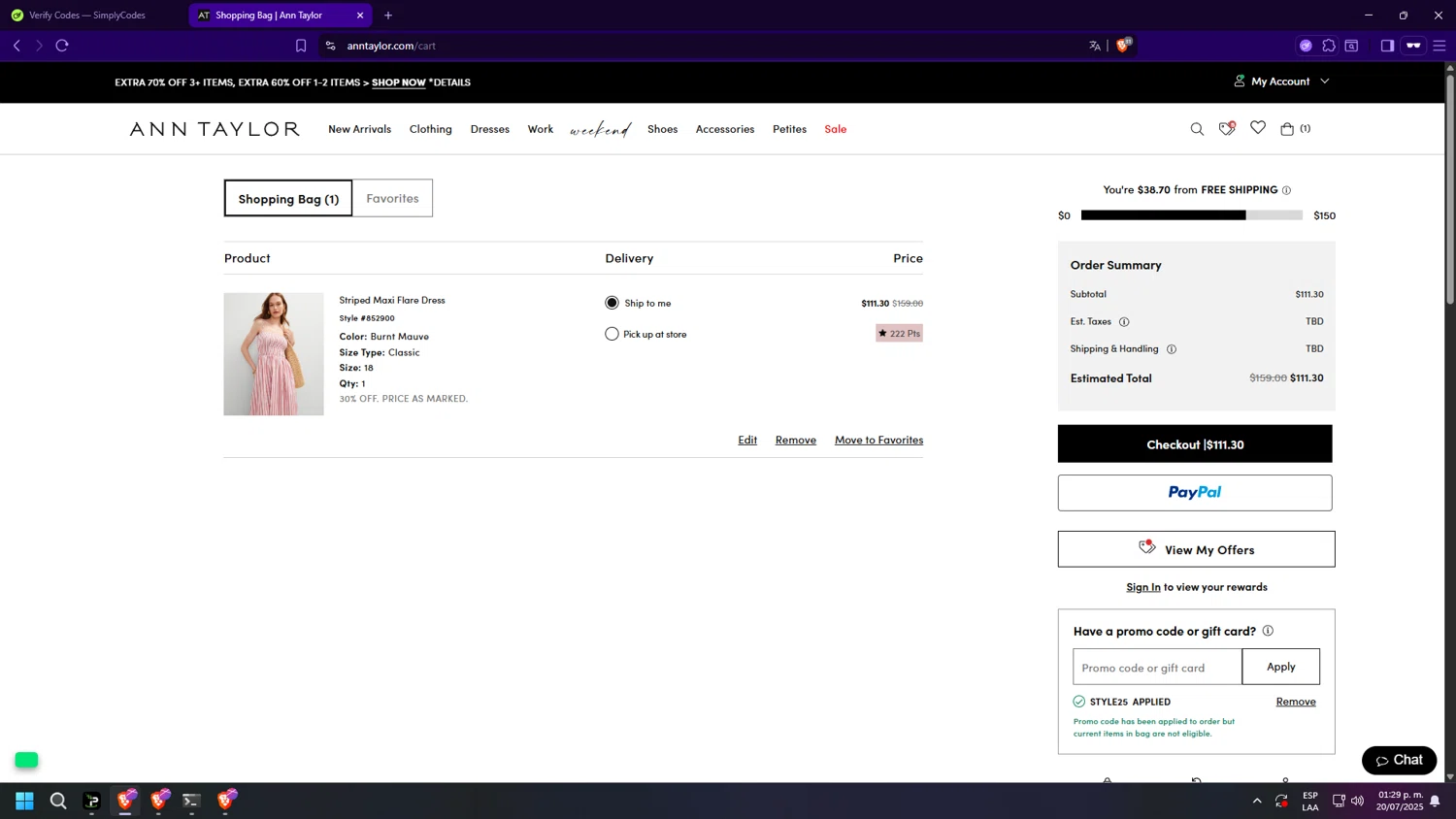Show Est. Taxes info icon
This screenshot has width=1456, height=819.
click(x=1124, y=322)
